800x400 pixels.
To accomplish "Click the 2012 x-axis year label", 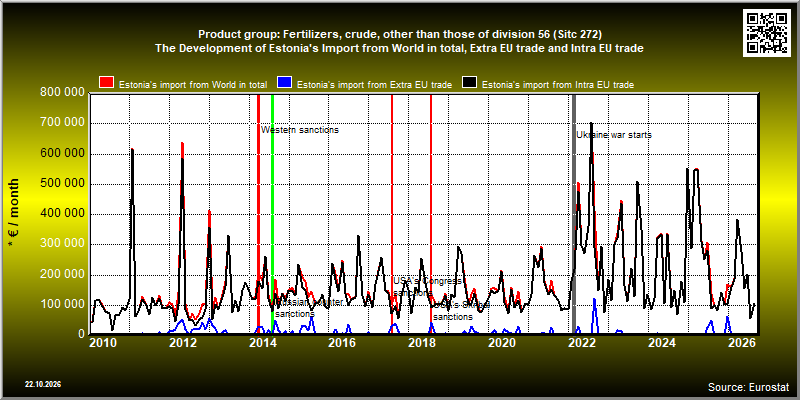I will pyautogui.click(x=183, y=343).
